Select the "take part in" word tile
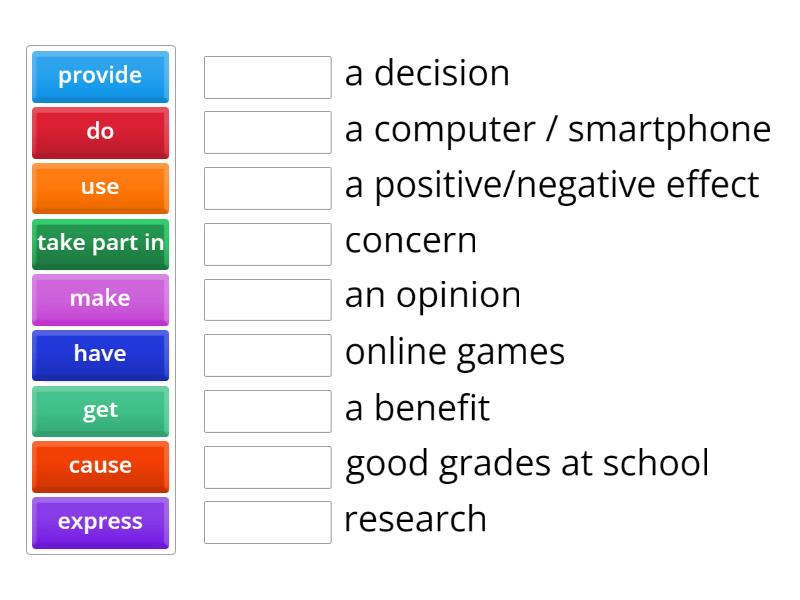 coord(100,244)
